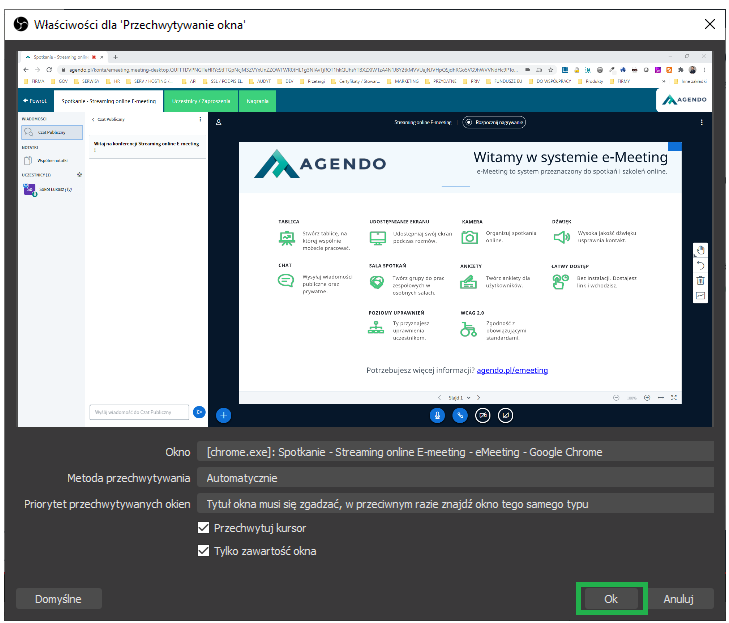Click the Anuluj button
This screenshot has height=623, width=729.
click(x=678, y=599)
